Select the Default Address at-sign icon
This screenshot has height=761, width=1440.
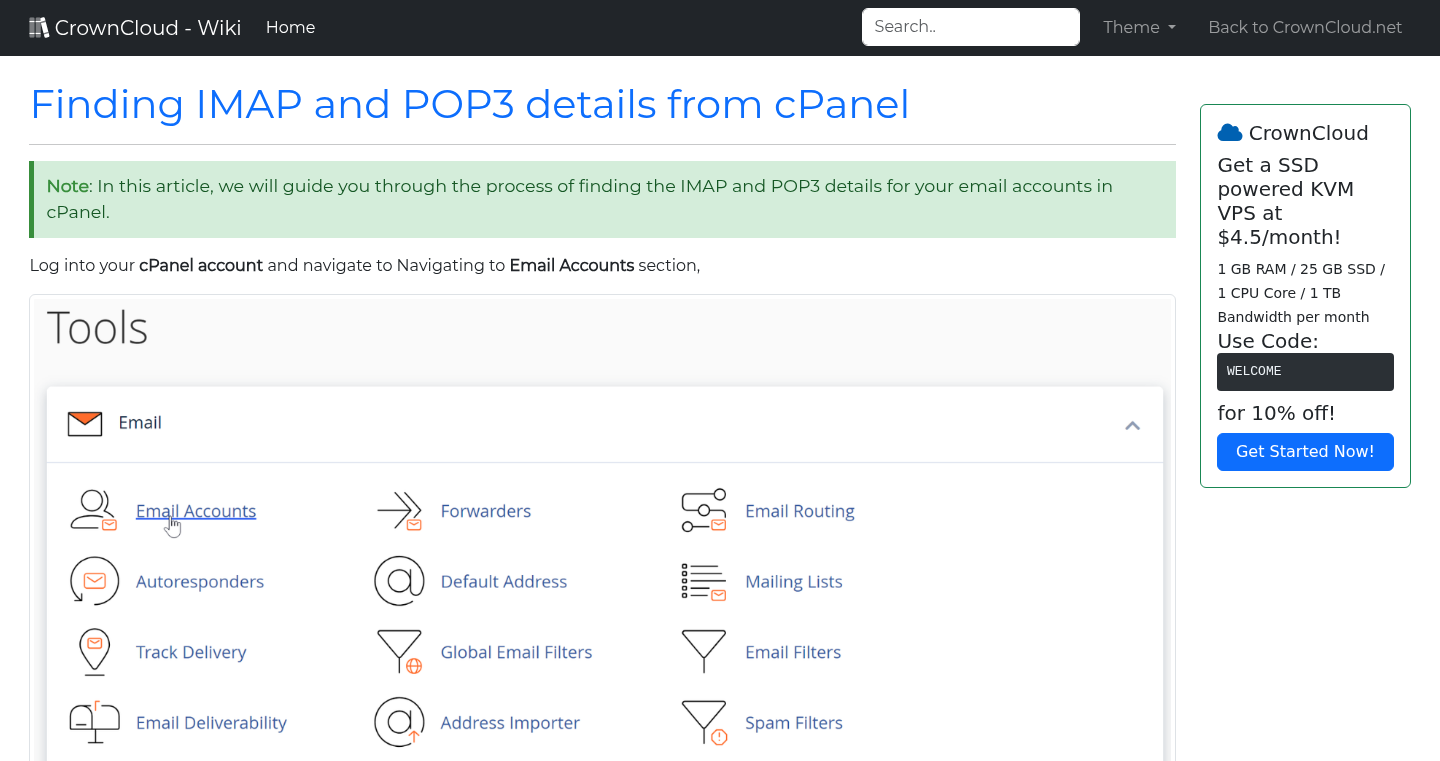[400, 581]
